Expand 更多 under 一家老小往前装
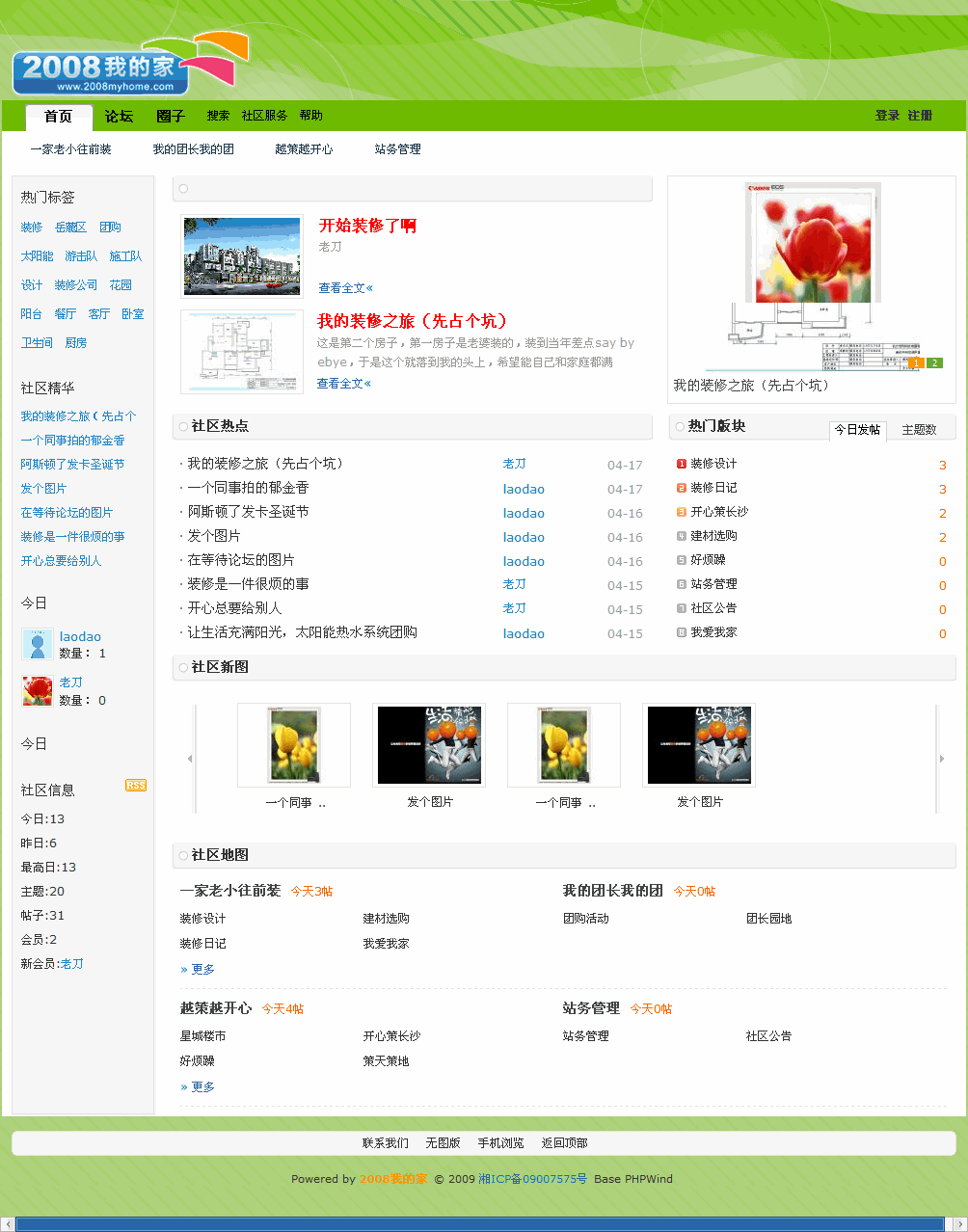This screenshot has height=1232, width=968. [x=198, y=970]
